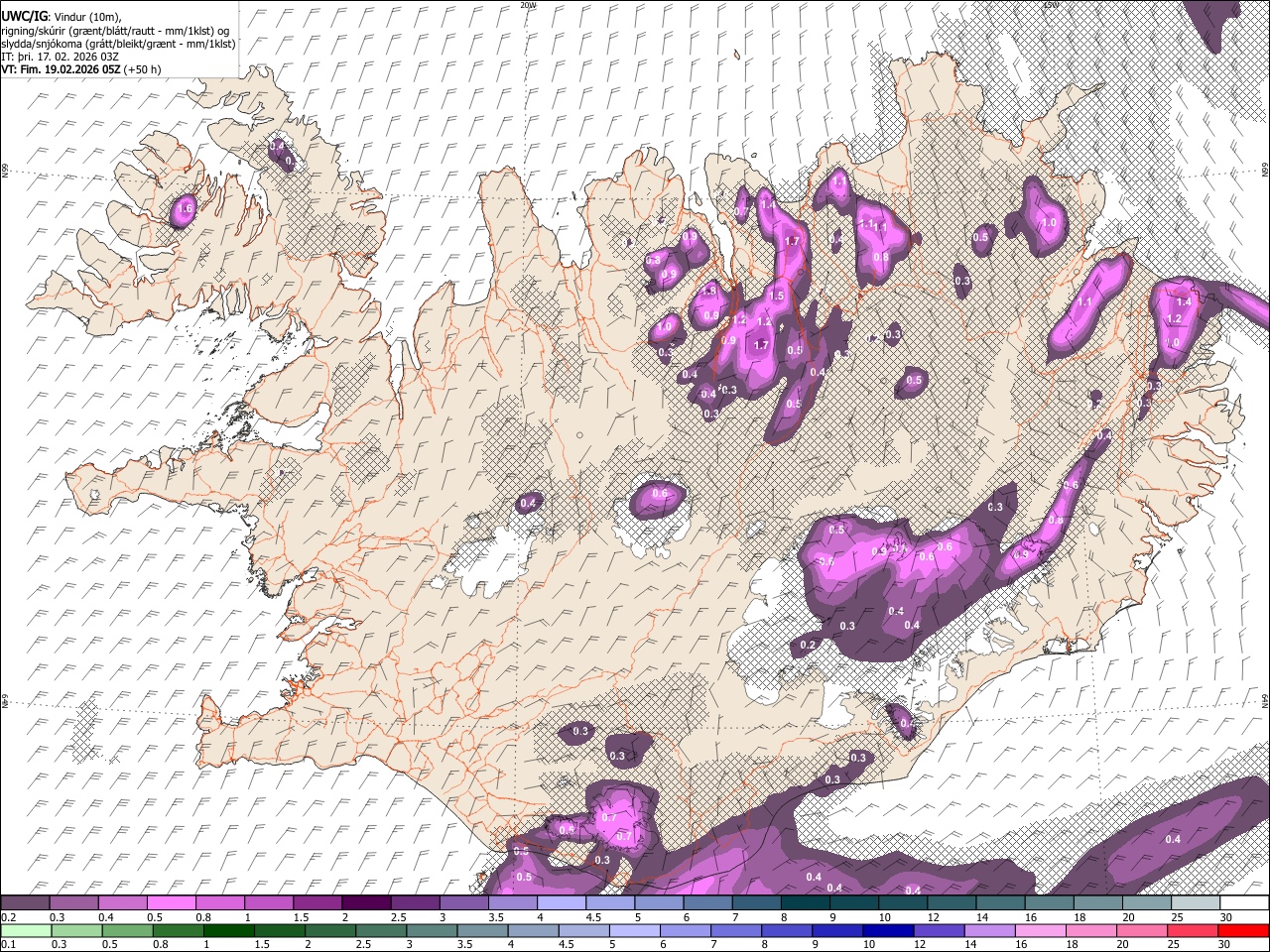Select the darkest purple snow swatch between 2 and 2.5
Image resolution: width=1270 pixels, height=952 pixels.
click(365, 903)
